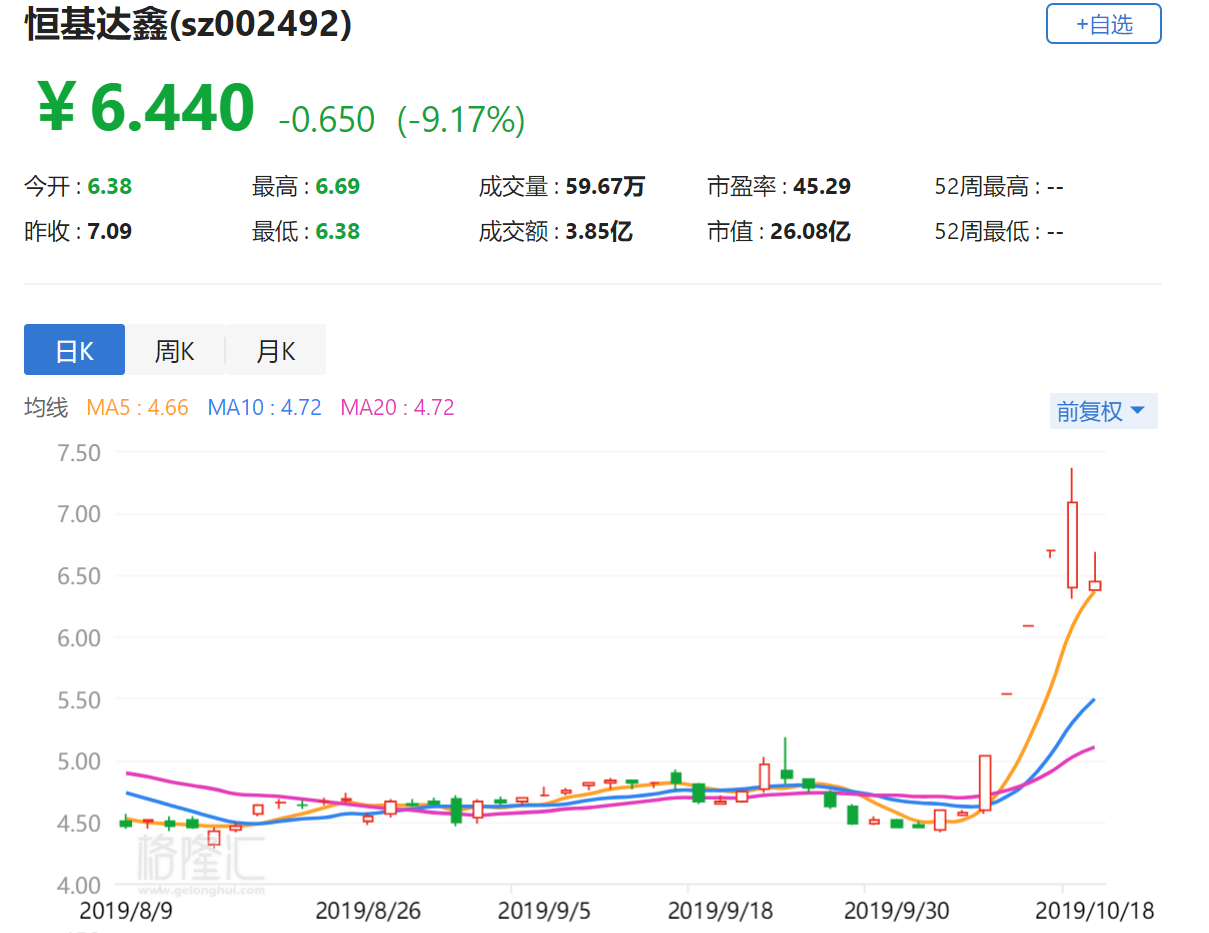
Task: Click the -0.650 price change value
Action: click(326, 120)
